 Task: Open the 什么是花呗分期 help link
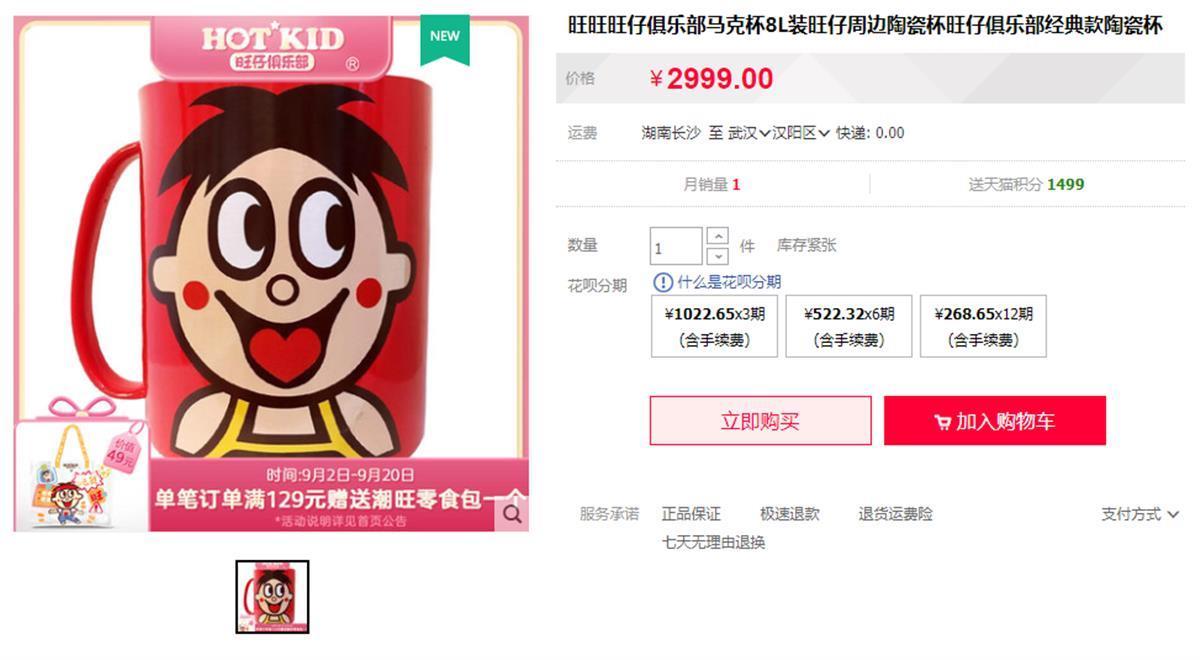(x=729, y=283)
